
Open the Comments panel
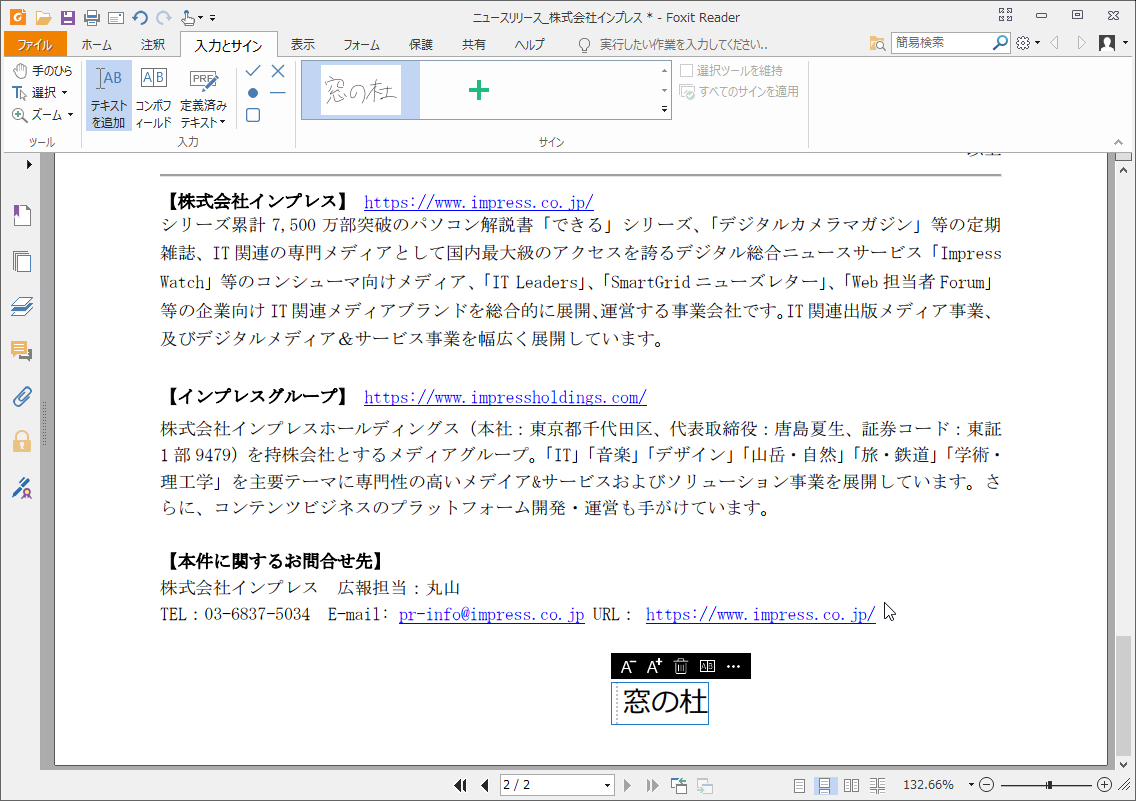coord(22,350)
